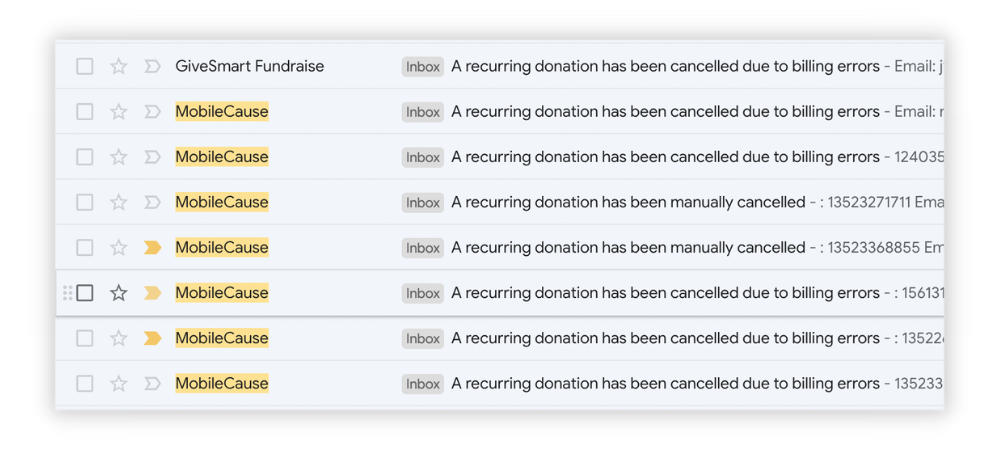The image size is (1000, 450).
Task: Click highlighted MobileCause sender on row 135233
Action: (x=222, y=384)
